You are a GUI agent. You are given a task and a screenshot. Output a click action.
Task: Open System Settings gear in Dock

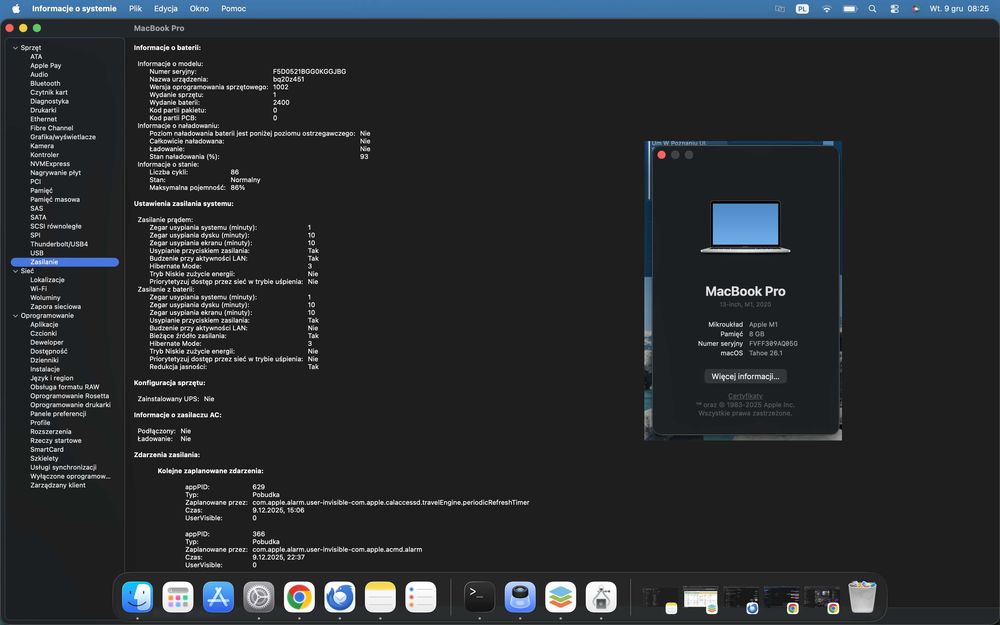259,597
